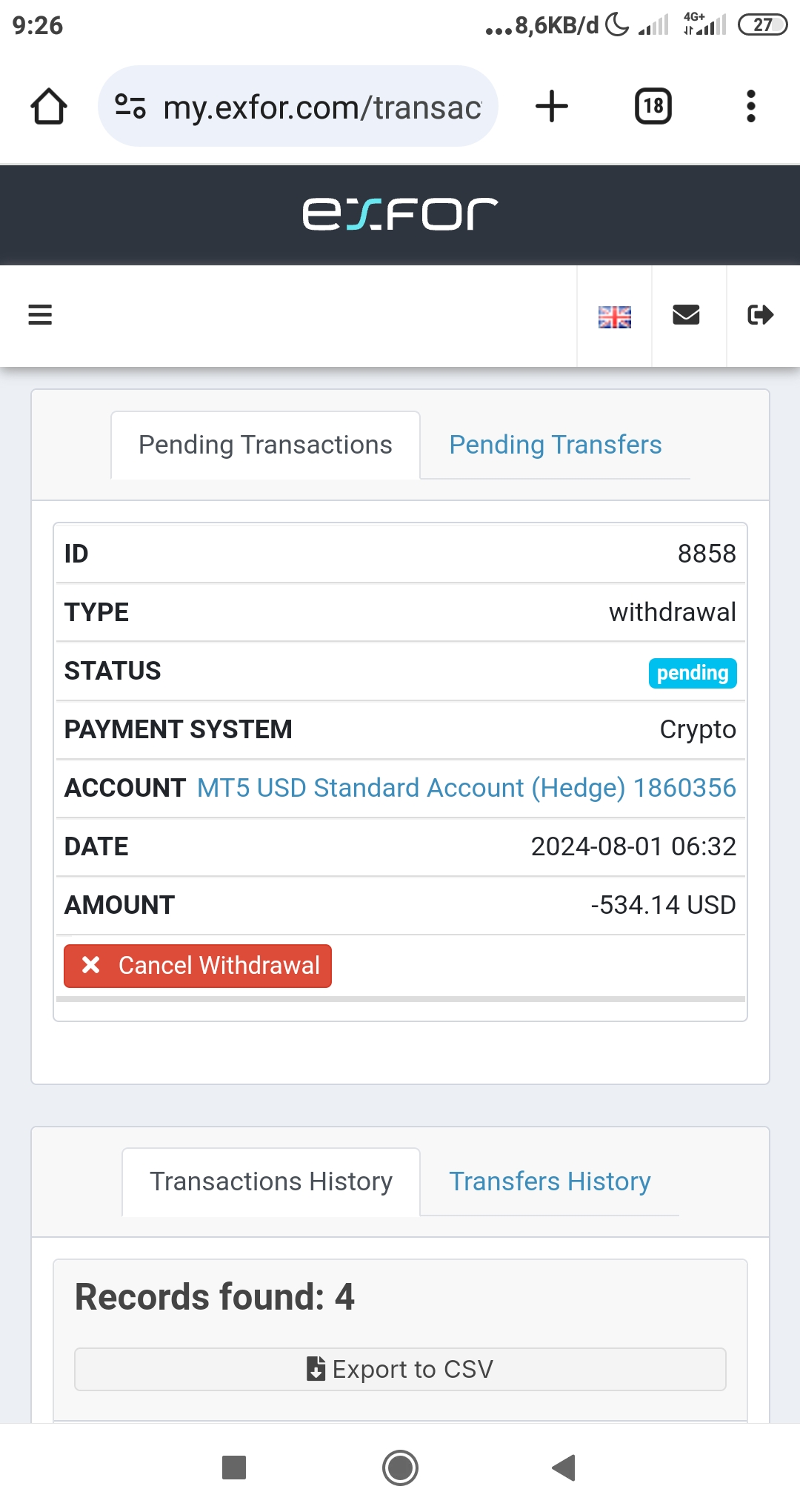
Task: Tap the address bar URL field
Action: [322, 107]
